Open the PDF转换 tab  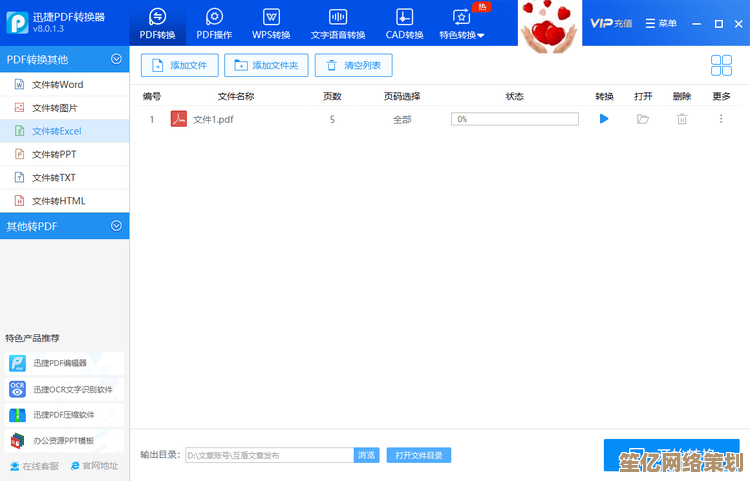pos(157,23)
